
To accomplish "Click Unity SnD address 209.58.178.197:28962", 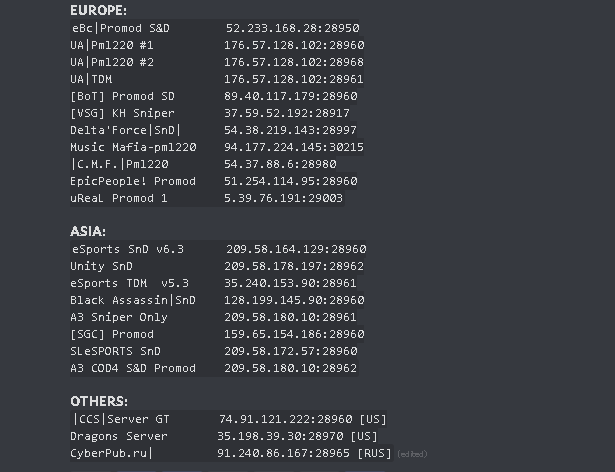I will pyautogui.click(x=294, y=266).
